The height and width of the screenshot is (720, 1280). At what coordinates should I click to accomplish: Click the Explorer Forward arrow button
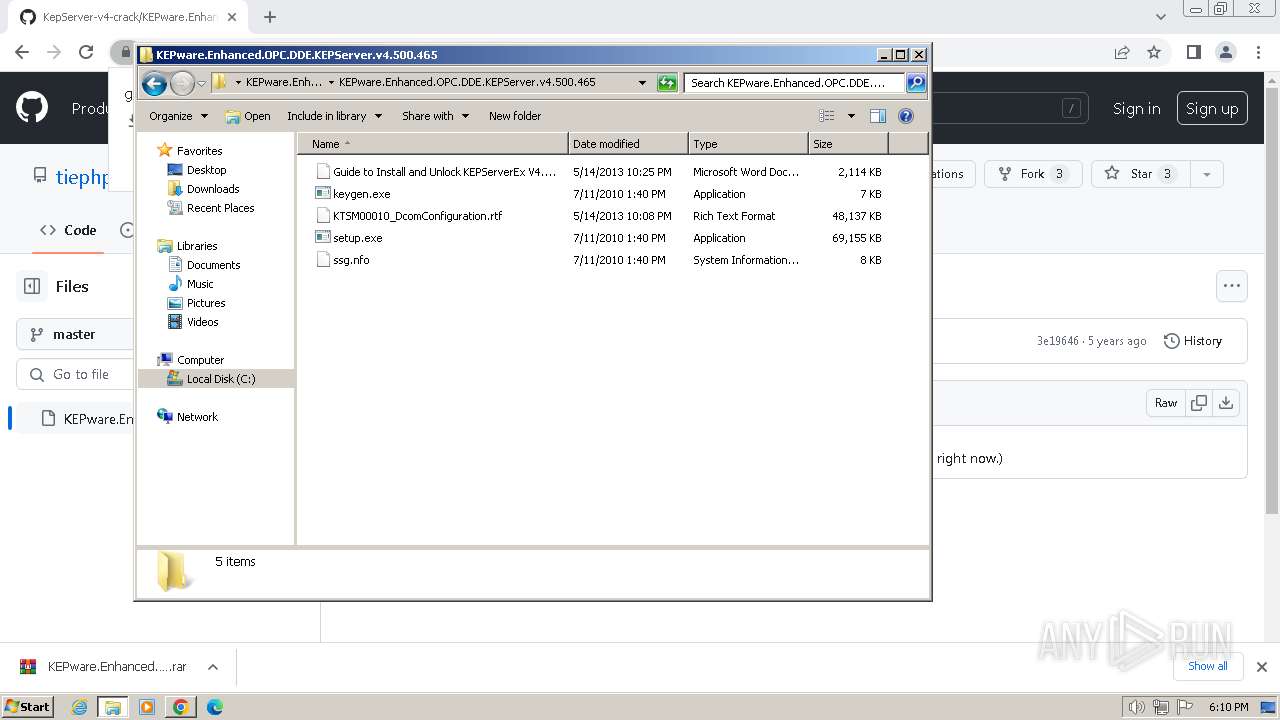pos(182,84)
